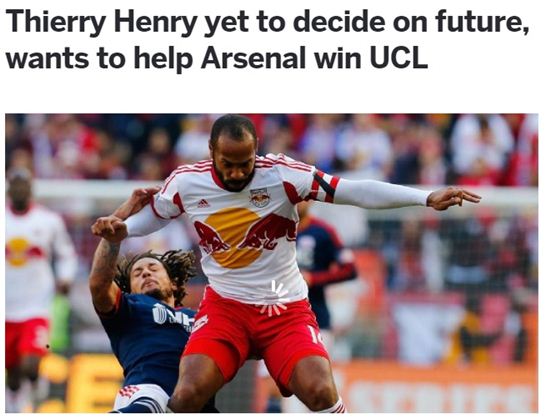This screenshot has width=550, height=419.
Task: Click the captain's armband on the player's arm
Action: pos(326,186)
